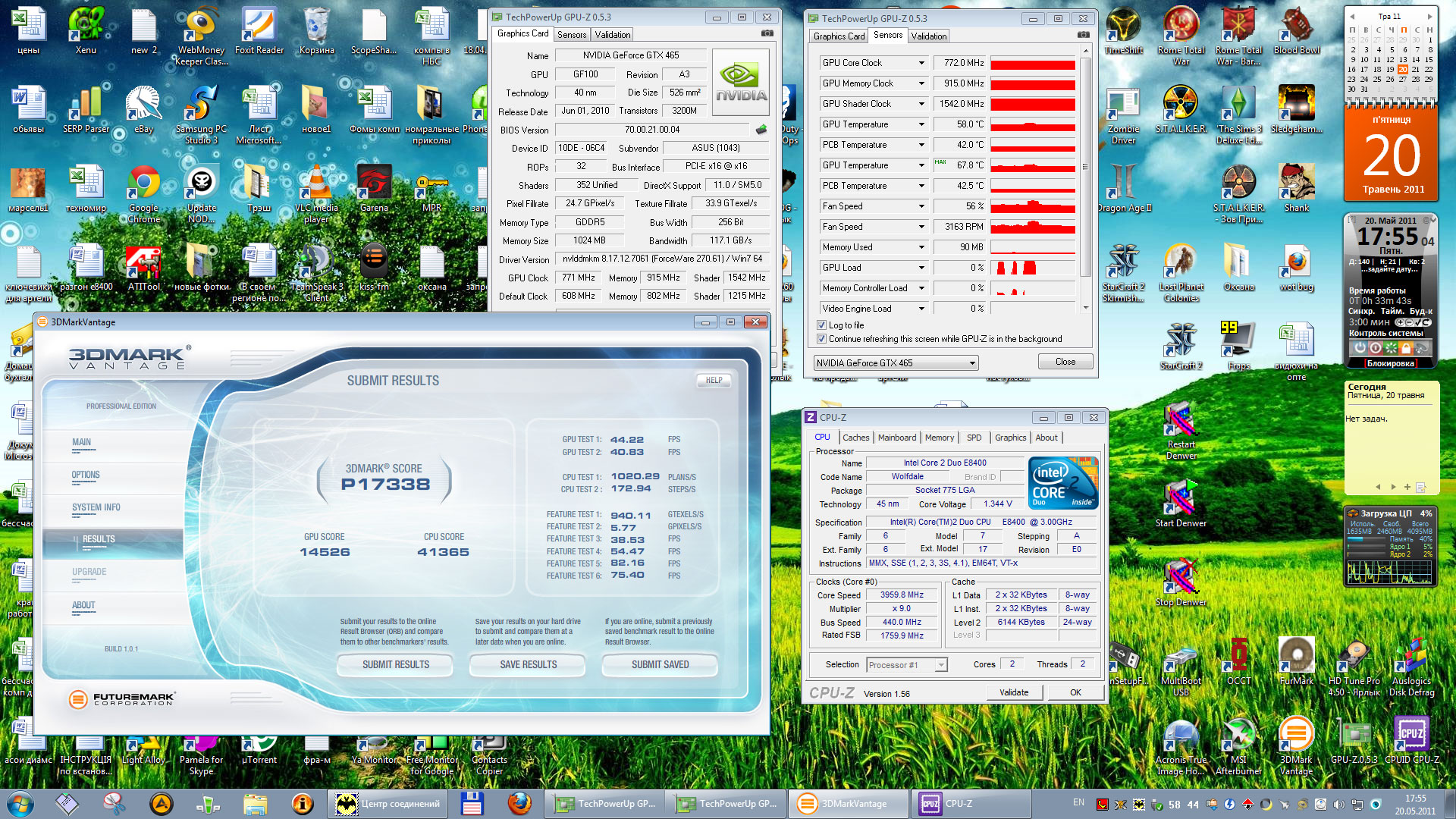The image size is (1456, 819).
Task: Launch Firefox from the taskbar
Action: pos(519,803)
